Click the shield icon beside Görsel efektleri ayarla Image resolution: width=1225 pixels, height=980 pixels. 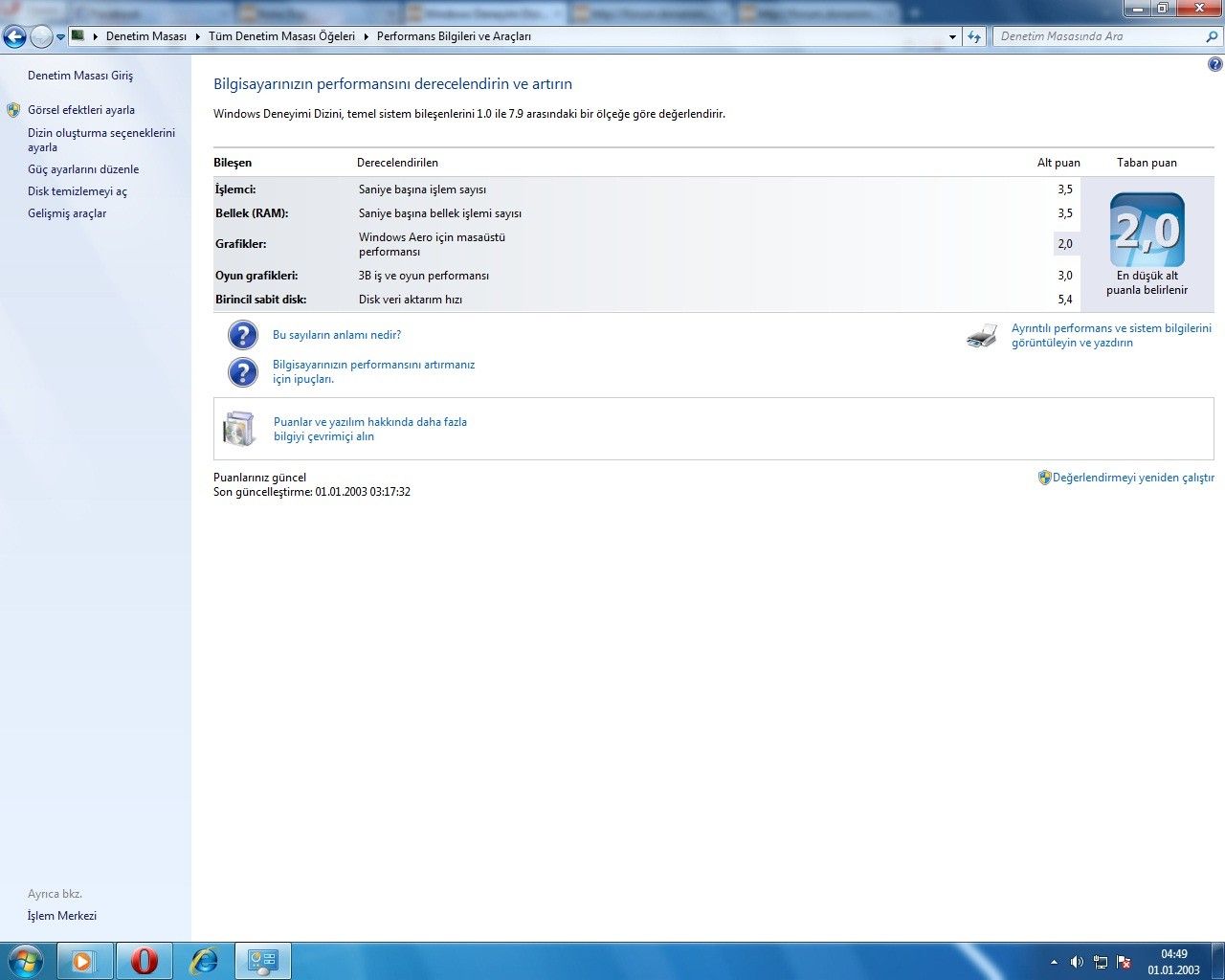click(13, 110)
